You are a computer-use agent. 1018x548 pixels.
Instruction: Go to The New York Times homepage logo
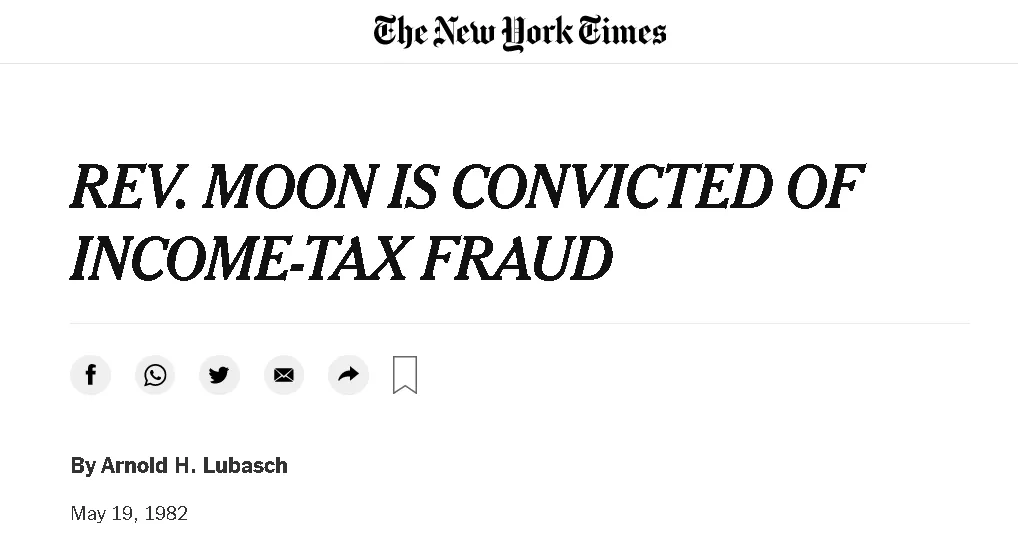coord(519,32)
